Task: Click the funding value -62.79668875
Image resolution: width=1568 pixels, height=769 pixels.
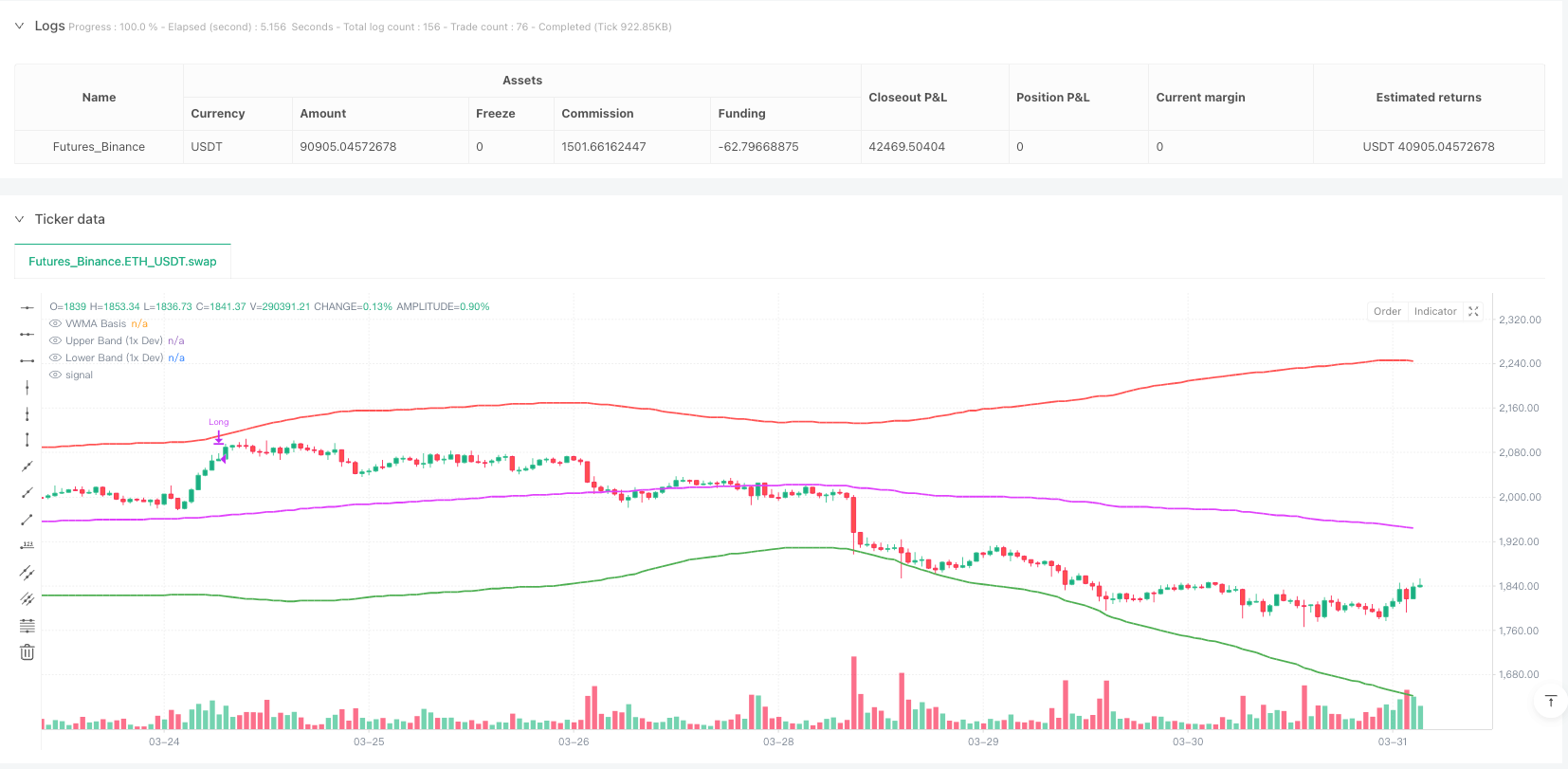Action: (758, 147)
